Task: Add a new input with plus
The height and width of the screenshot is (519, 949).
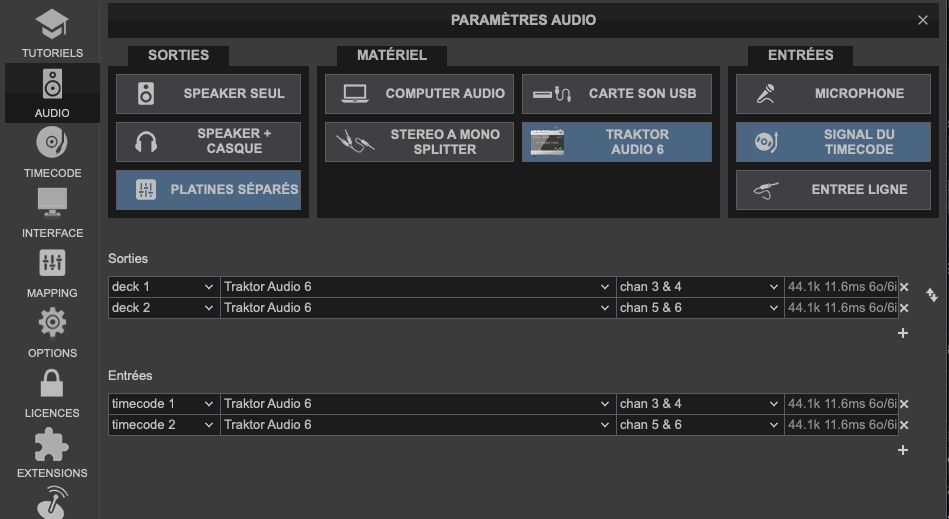Action: click(x=902, y=450)
